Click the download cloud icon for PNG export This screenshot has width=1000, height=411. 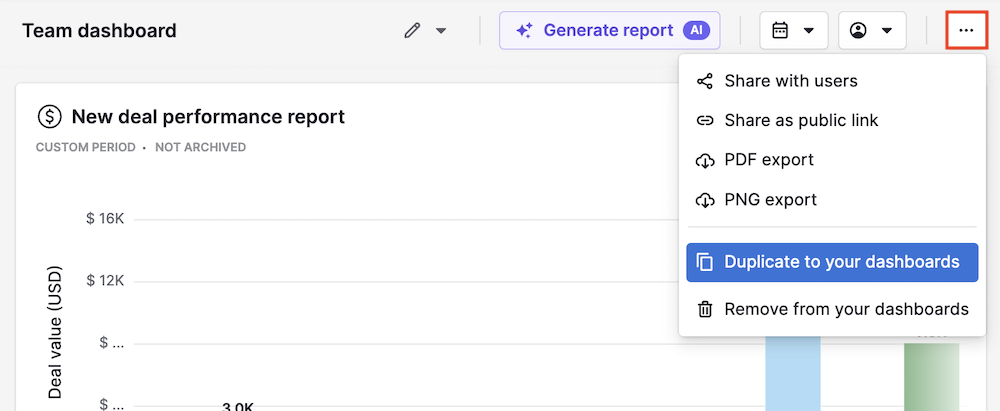(x=705, y=200)
